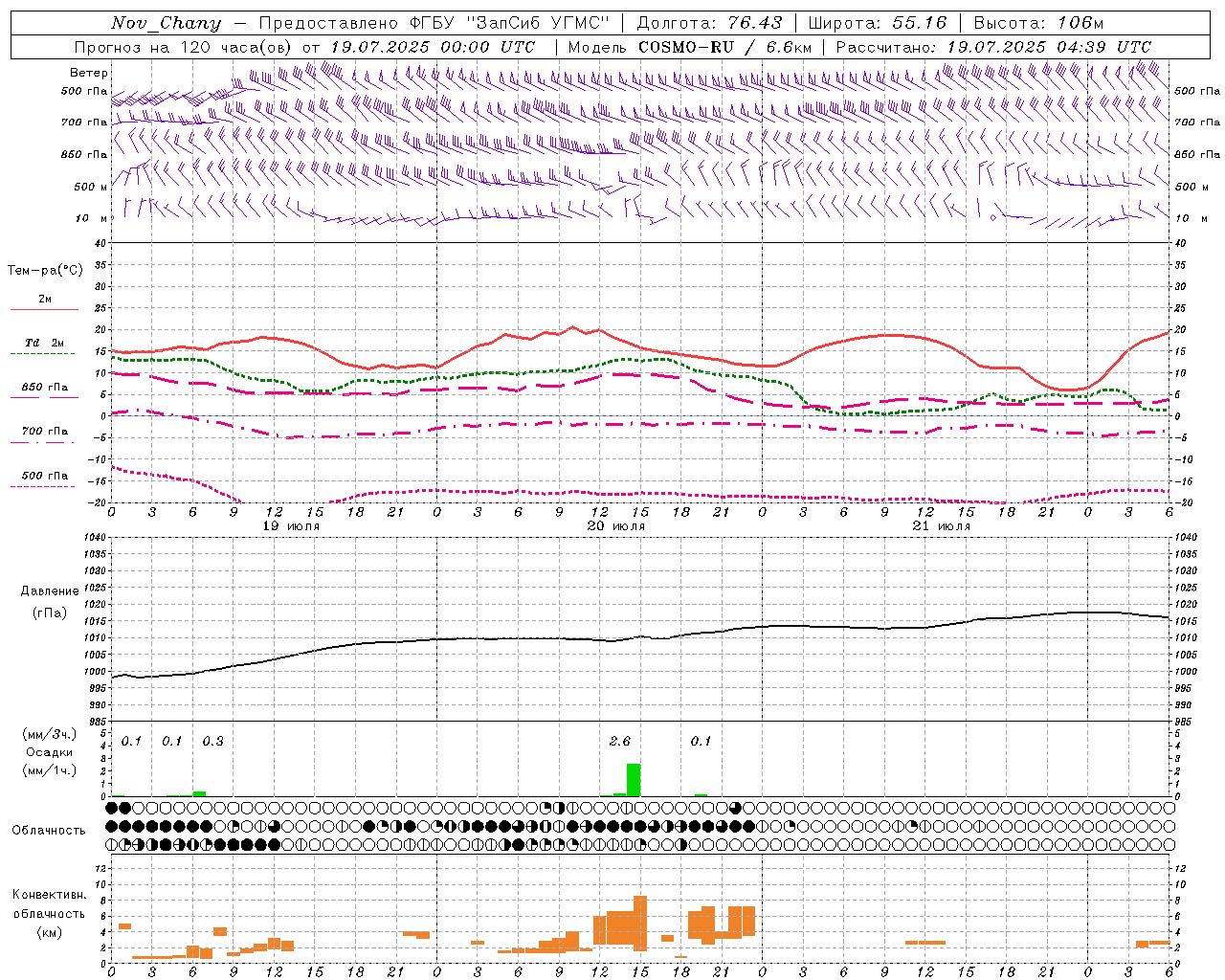Click the Конвективн. label of convective clouds
This screenshot has height=980, width=1225.
coord(50,895)
